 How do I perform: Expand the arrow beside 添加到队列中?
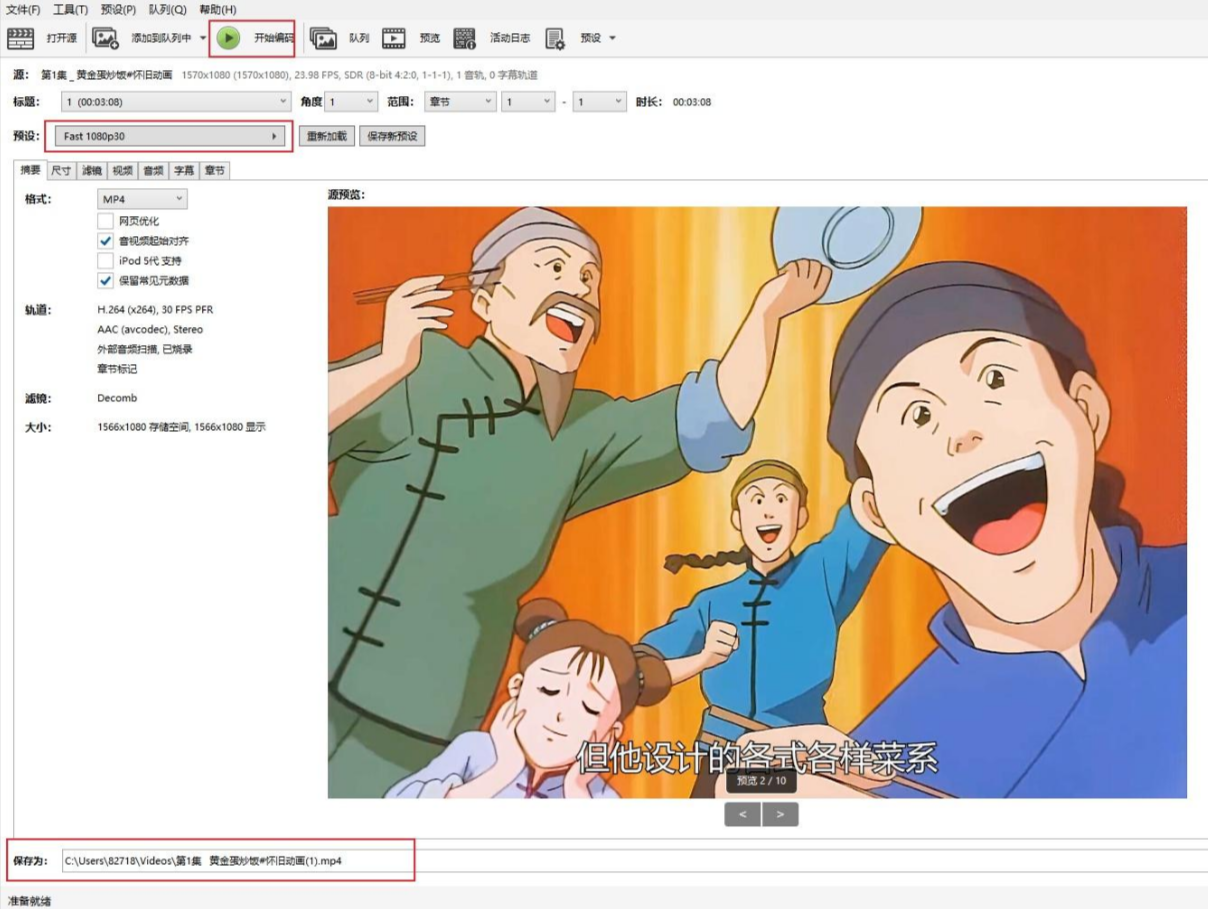tap(201, 38)
